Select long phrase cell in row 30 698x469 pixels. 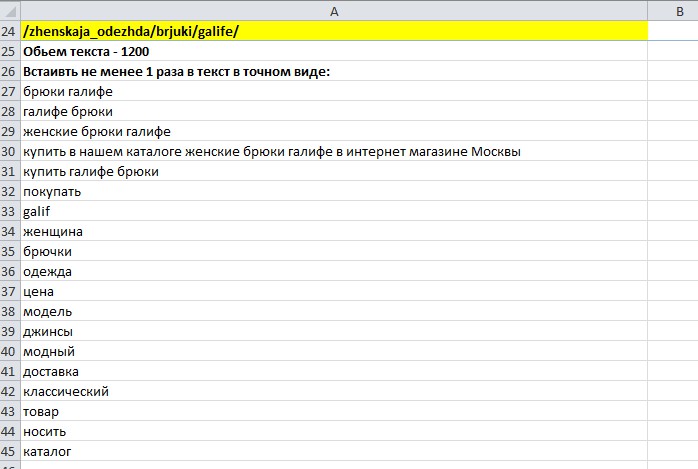(x=334, y=151)
